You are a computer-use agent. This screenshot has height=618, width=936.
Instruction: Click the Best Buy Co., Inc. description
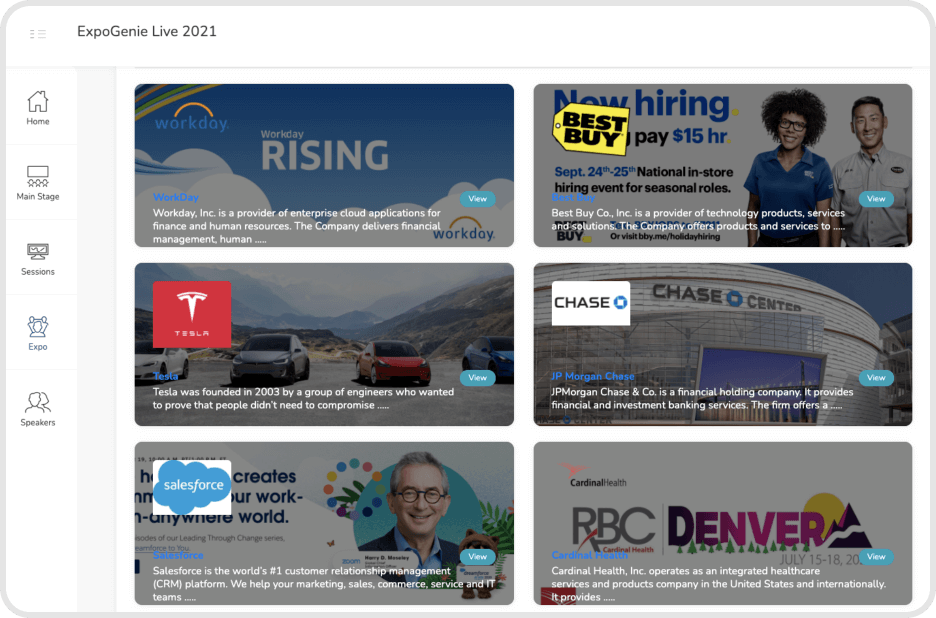pyautogui.click(x=698, y=219)
